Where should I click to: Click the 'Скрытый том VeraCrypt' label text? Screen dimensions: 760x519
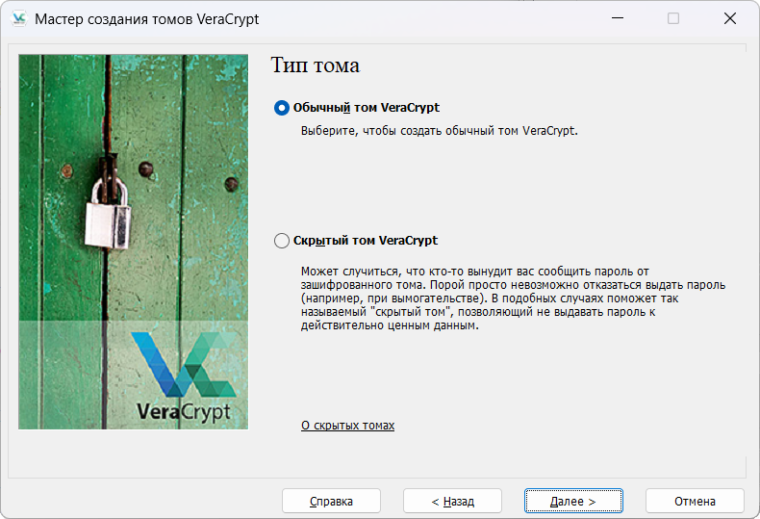tap(365, 241)
